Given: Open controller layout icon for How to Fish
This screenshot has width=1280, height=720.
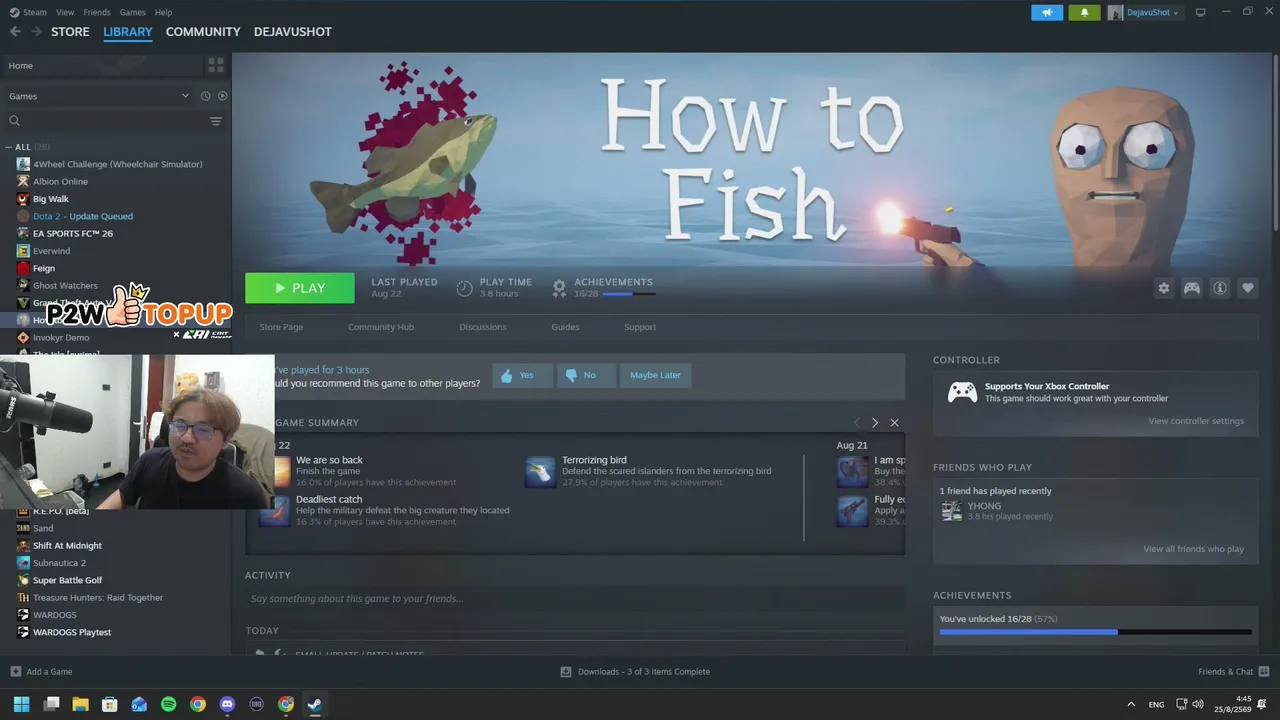Looking at the screenshot, I should (1192, 288).
